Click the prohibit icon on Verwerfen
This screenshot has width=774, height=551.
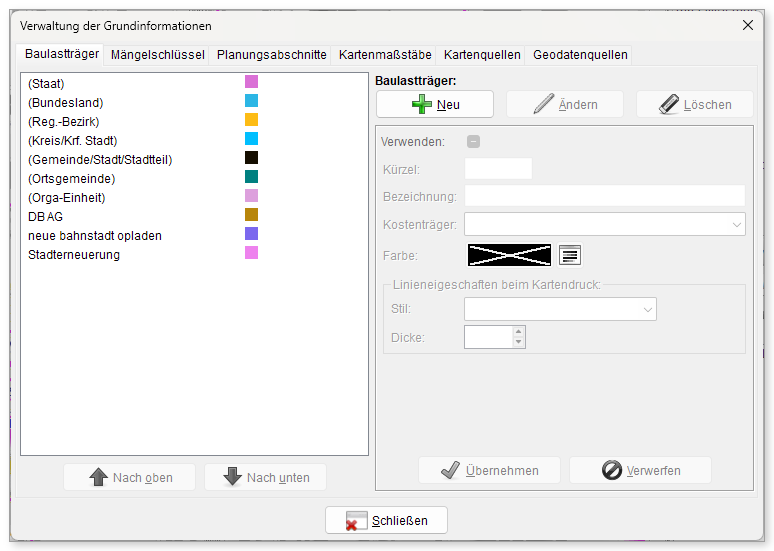point(612,470)
